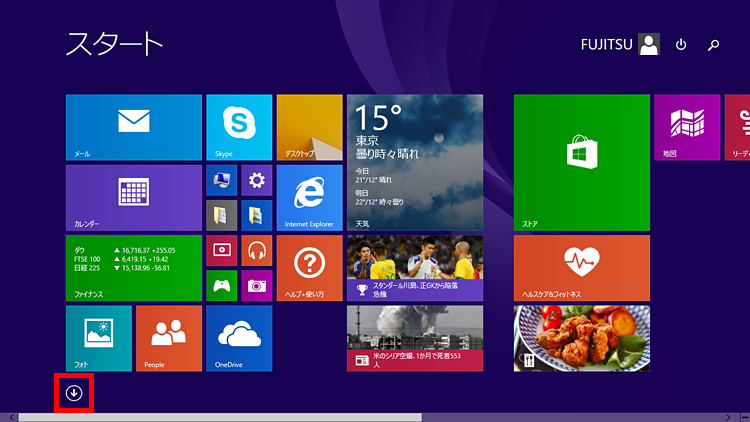Viewport: 750px width, 422px height.
Task: Open the フォト photos tile
Action: coord(99,338)
